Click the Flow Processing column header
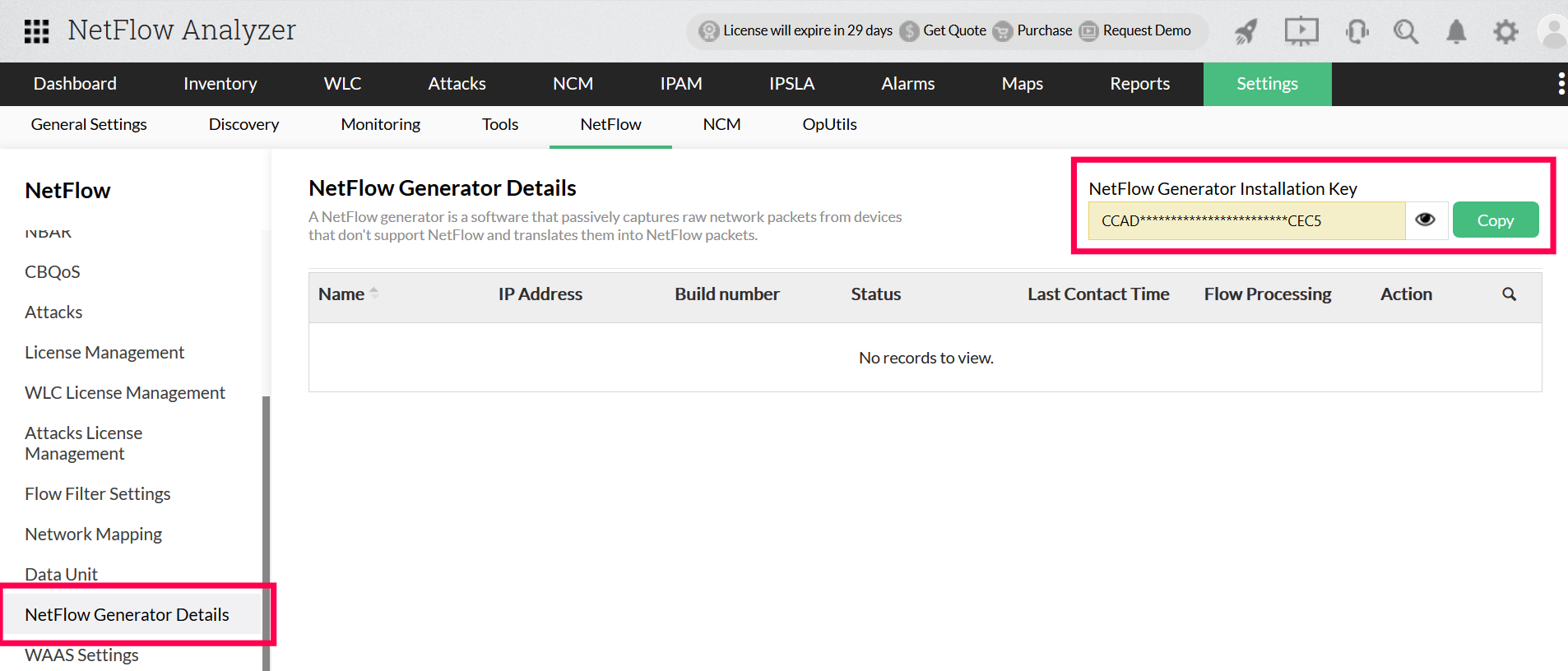This screenshot has height=671, width=1568. click(1268, 294)
